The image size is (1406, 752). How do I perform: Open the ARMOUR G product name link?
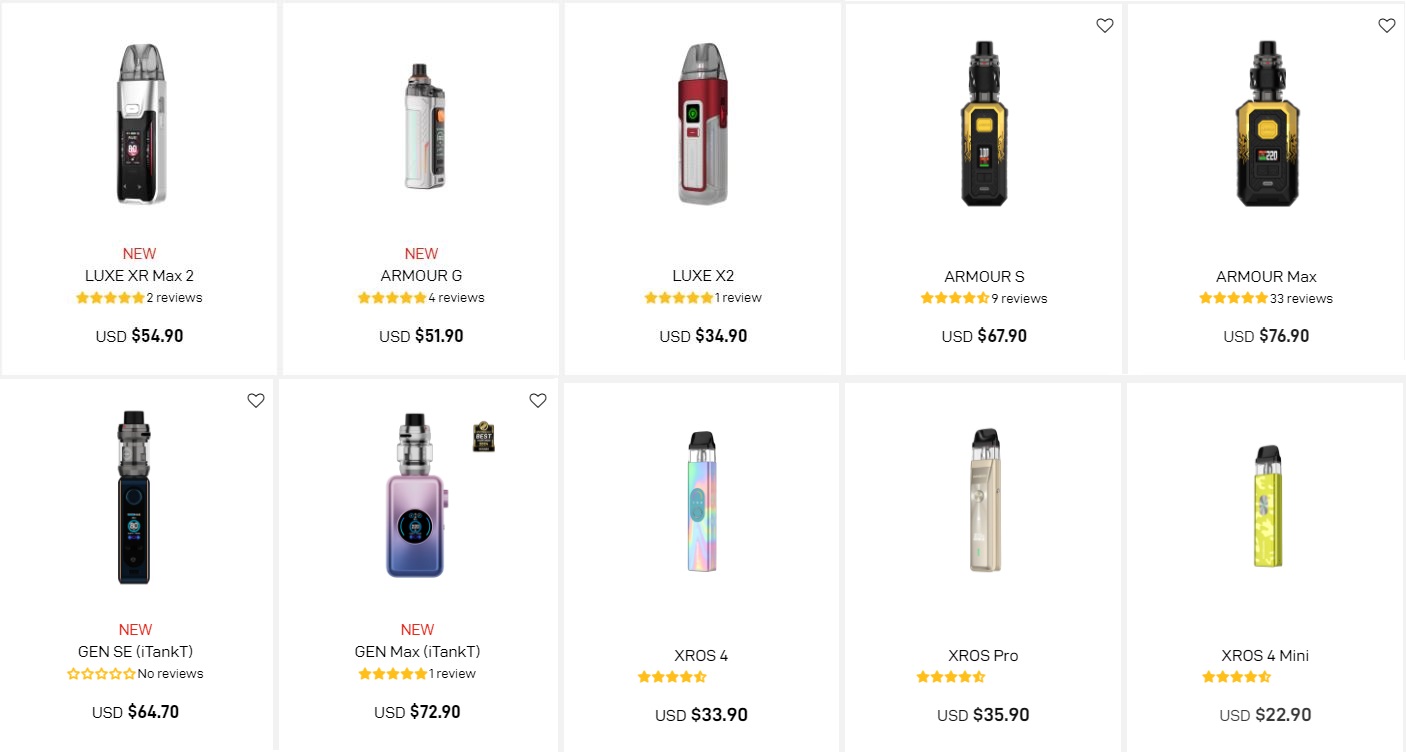pos(421,276)
